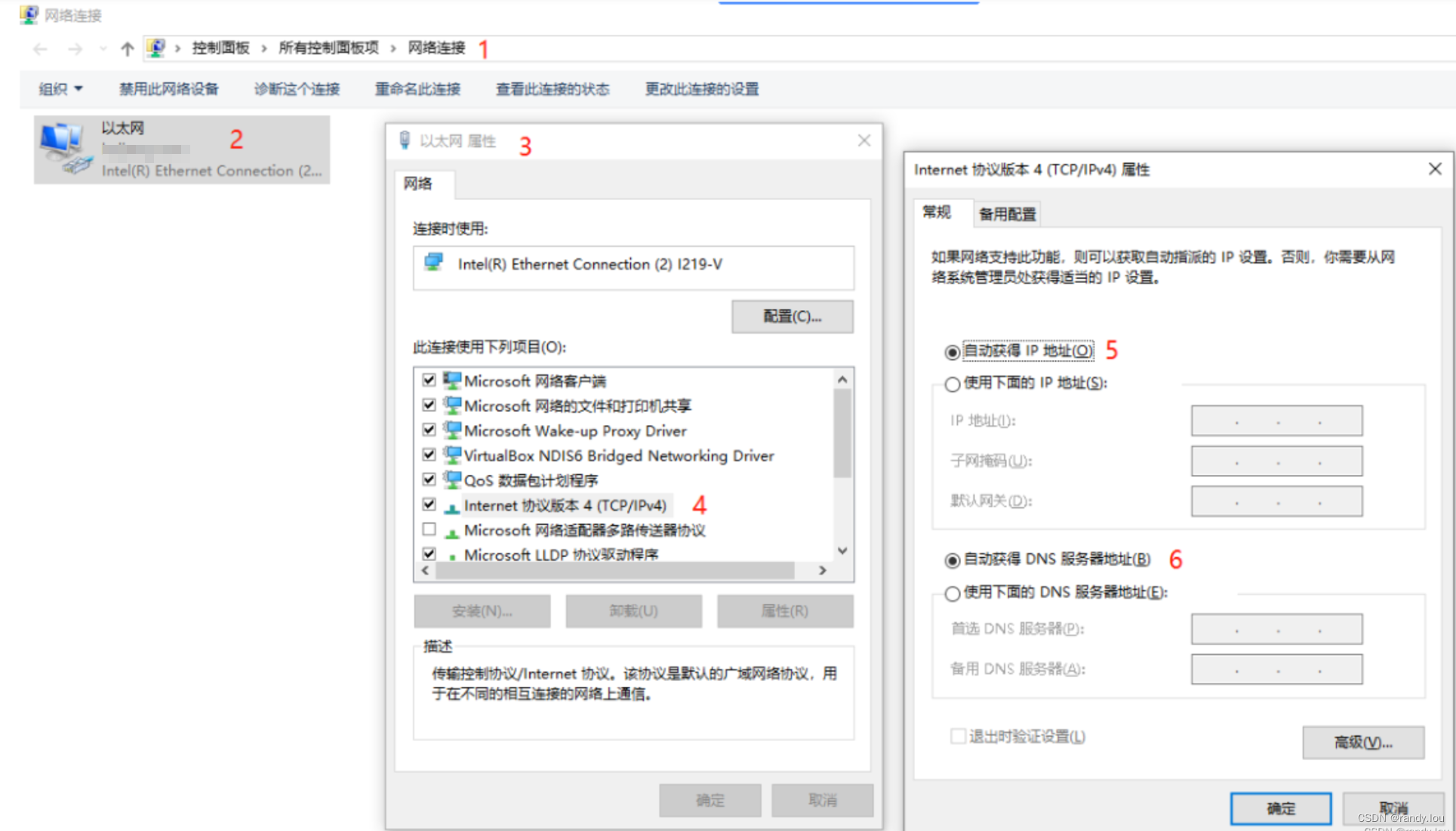
Task: Click 更改此连接的设置 toolbar command
Action: [x=702, y=89]
